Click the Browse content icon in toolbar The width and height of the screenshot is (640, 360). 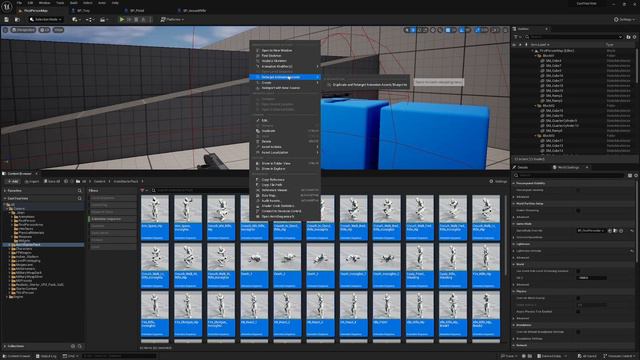tap(17, 20)
